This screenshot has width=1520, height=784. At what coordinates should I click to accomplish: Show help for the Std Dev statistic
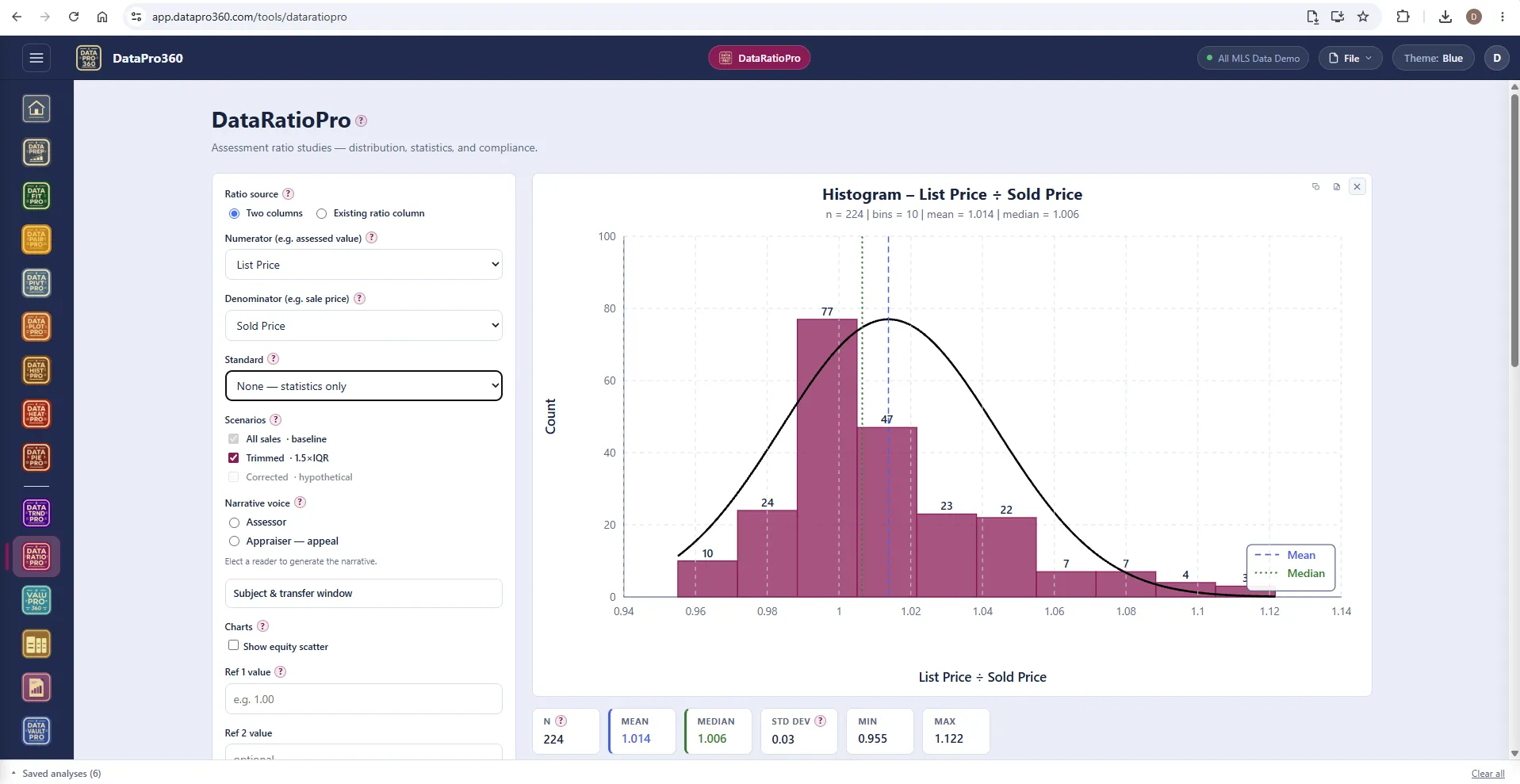click(820, 721)
